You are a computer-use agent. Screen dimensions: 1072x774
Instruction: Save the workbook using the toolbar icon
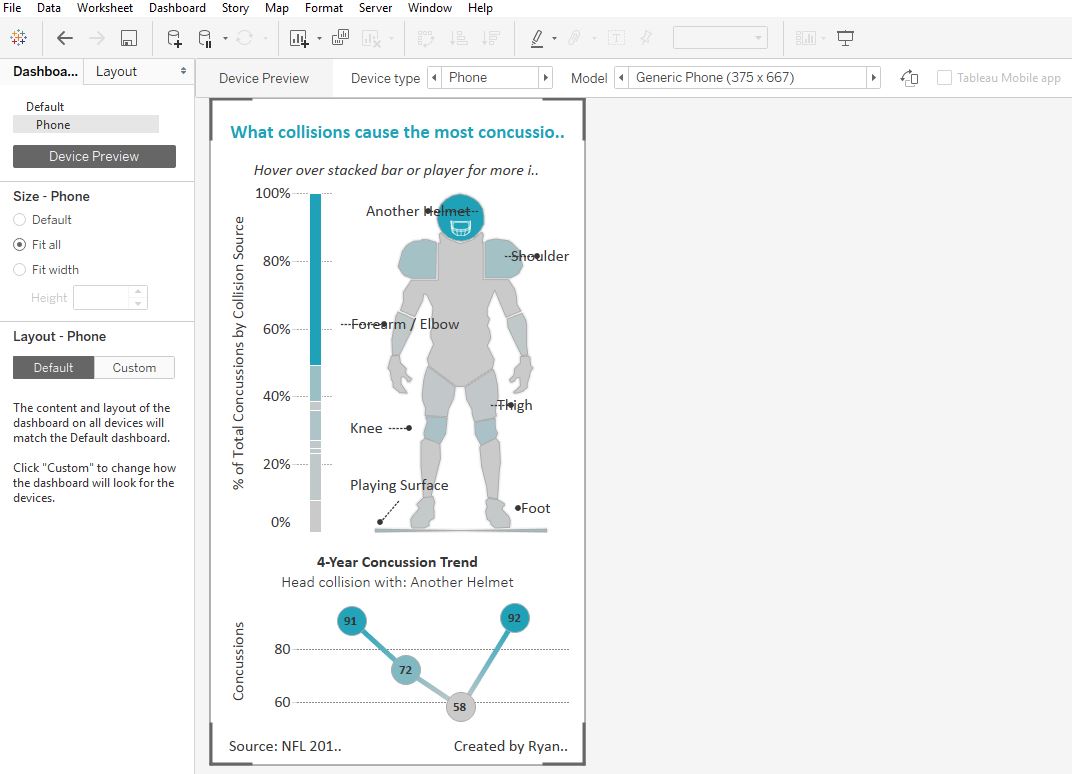(127, 37)
